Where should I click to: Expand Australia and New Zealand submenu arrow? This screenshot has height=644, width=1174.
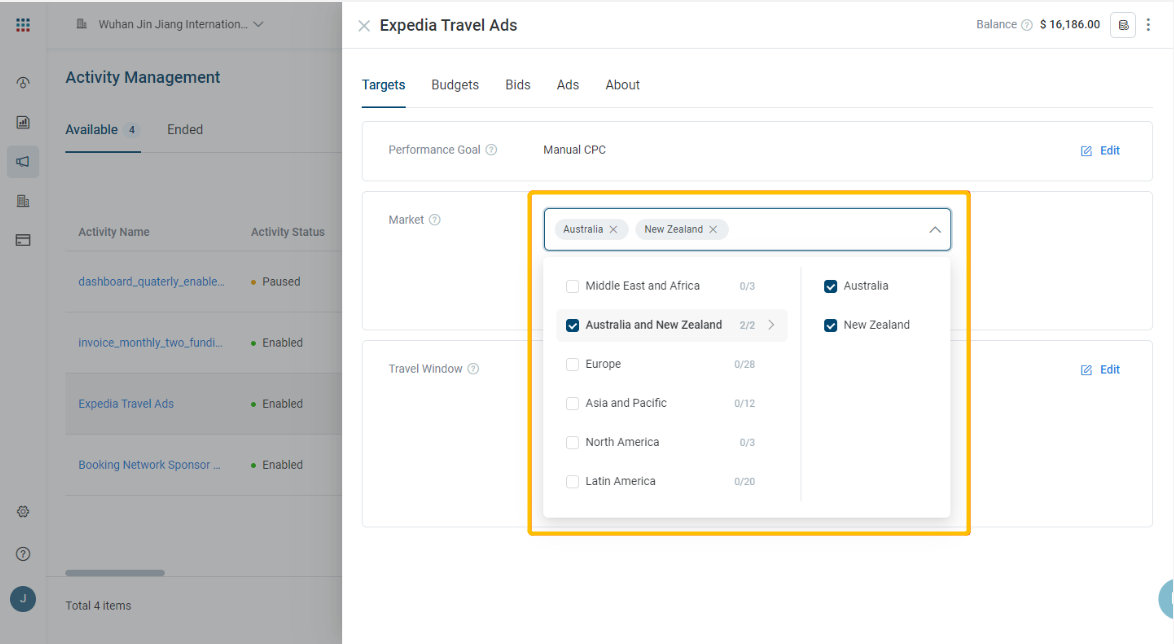pos(771,325)
